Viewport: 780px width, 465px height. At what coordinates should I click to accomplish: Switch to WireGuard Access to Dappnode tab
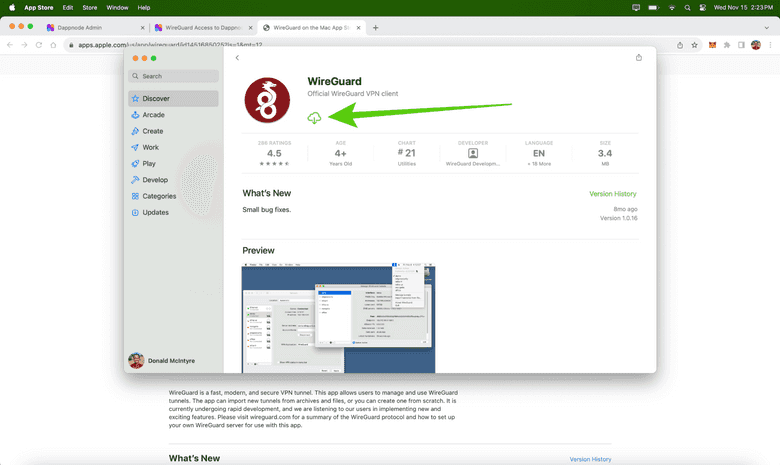(x=205, y=28)
